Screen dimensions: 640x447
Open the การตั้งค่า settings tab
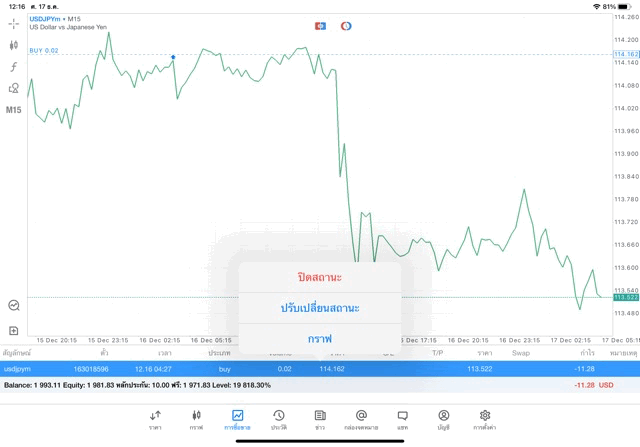pos(485,419)
